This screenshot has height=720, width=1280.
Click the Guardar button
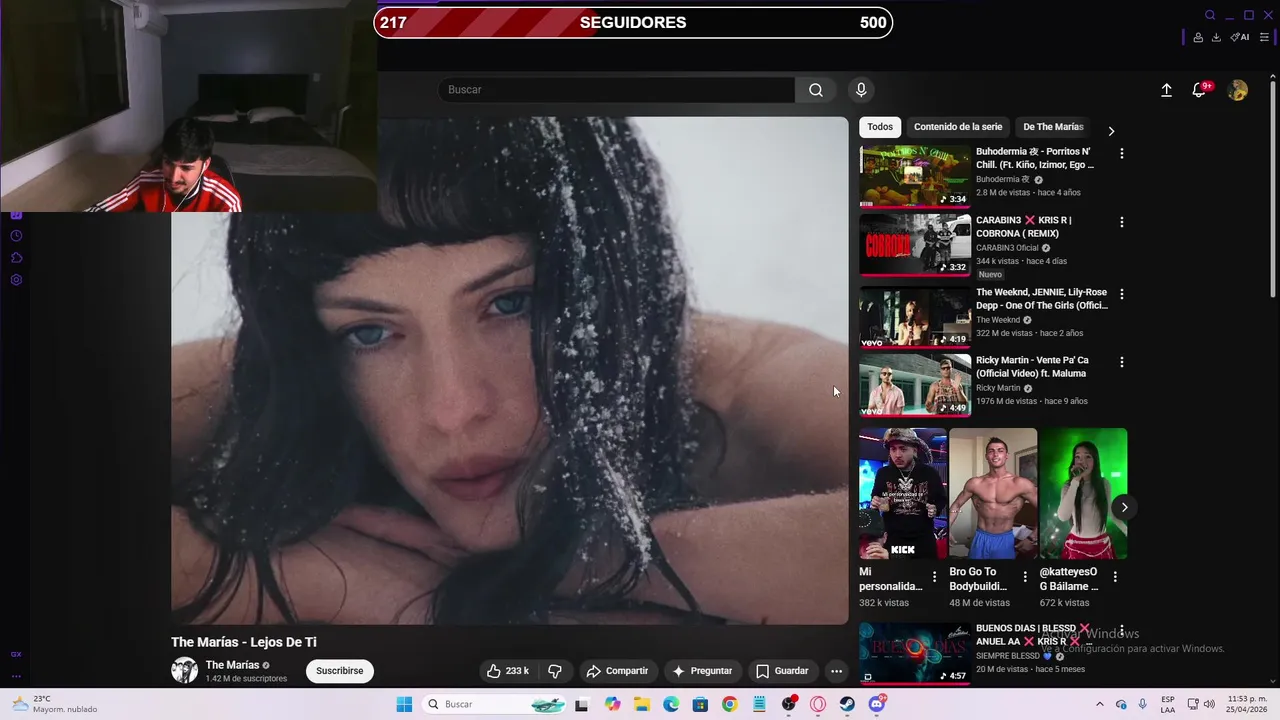tap(782, 671)
